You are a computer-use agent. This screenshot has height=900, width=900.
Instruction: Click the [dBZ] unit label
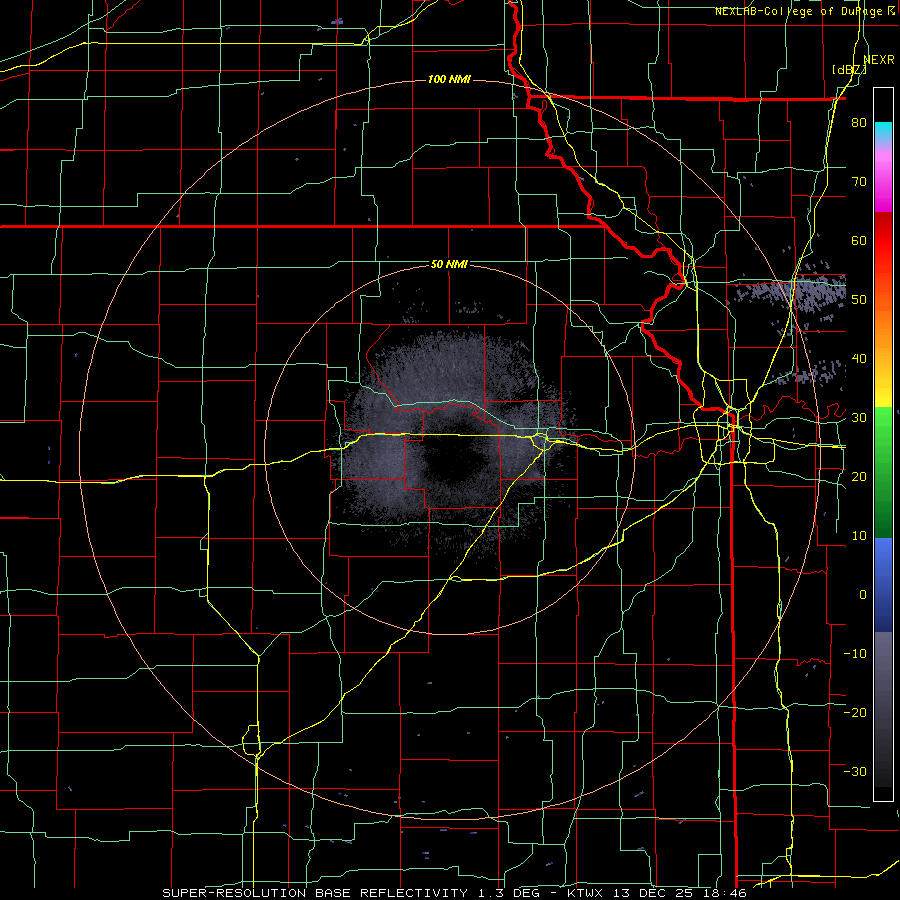click(x=849, y=70)
